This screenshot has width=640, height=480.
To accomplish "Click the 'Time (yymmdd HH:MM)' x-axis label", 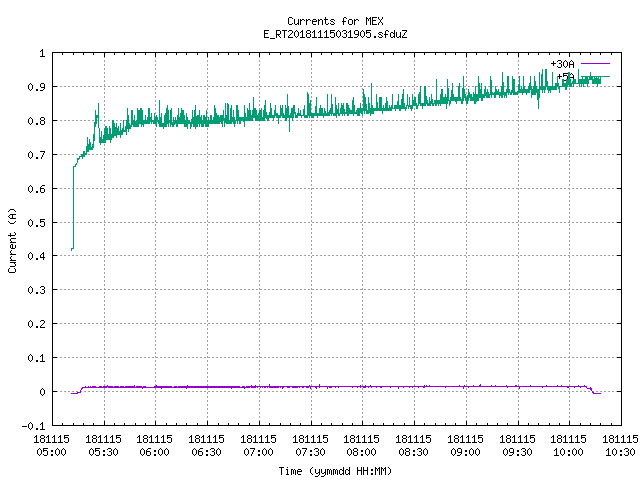I will pos(335,471).
